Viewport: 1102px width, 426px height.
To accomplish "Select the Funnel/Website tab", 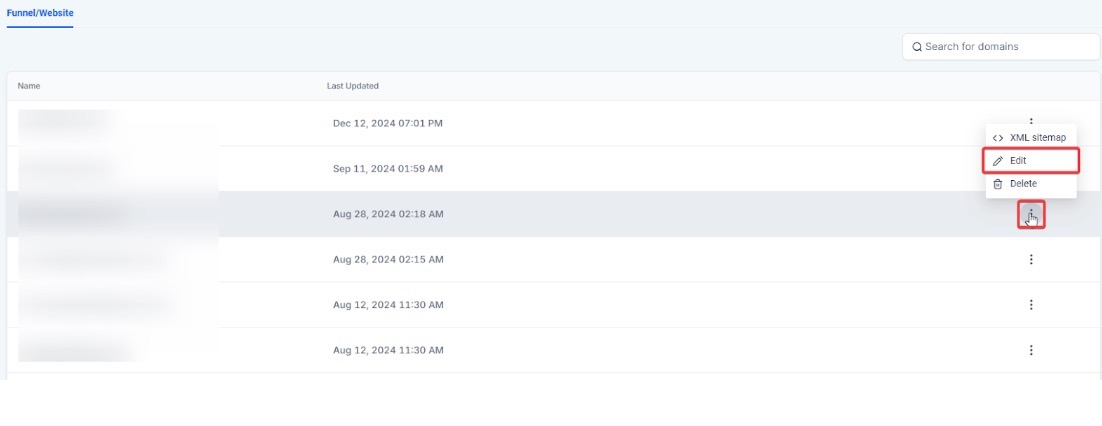I will point(40,13).
